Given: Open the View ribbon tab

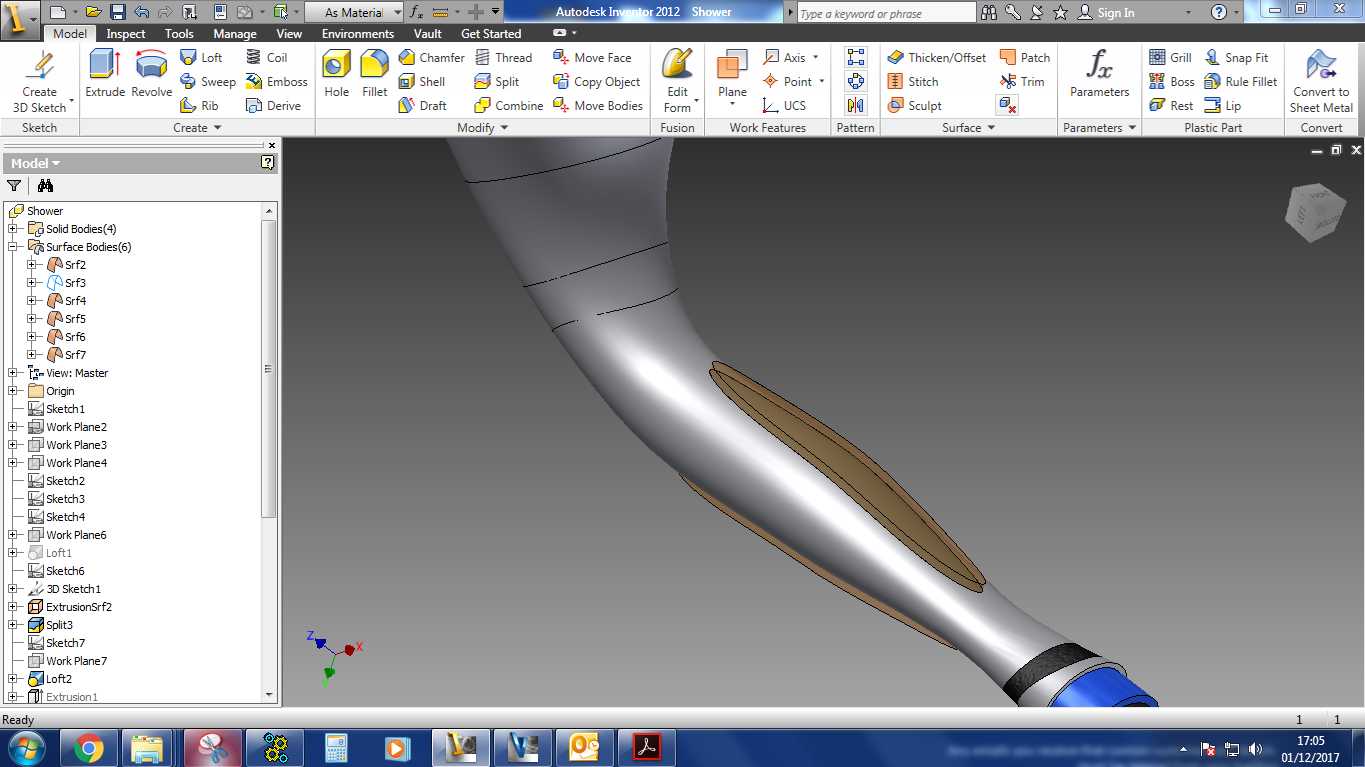Looking at the screenshot, I should (289, 33).
